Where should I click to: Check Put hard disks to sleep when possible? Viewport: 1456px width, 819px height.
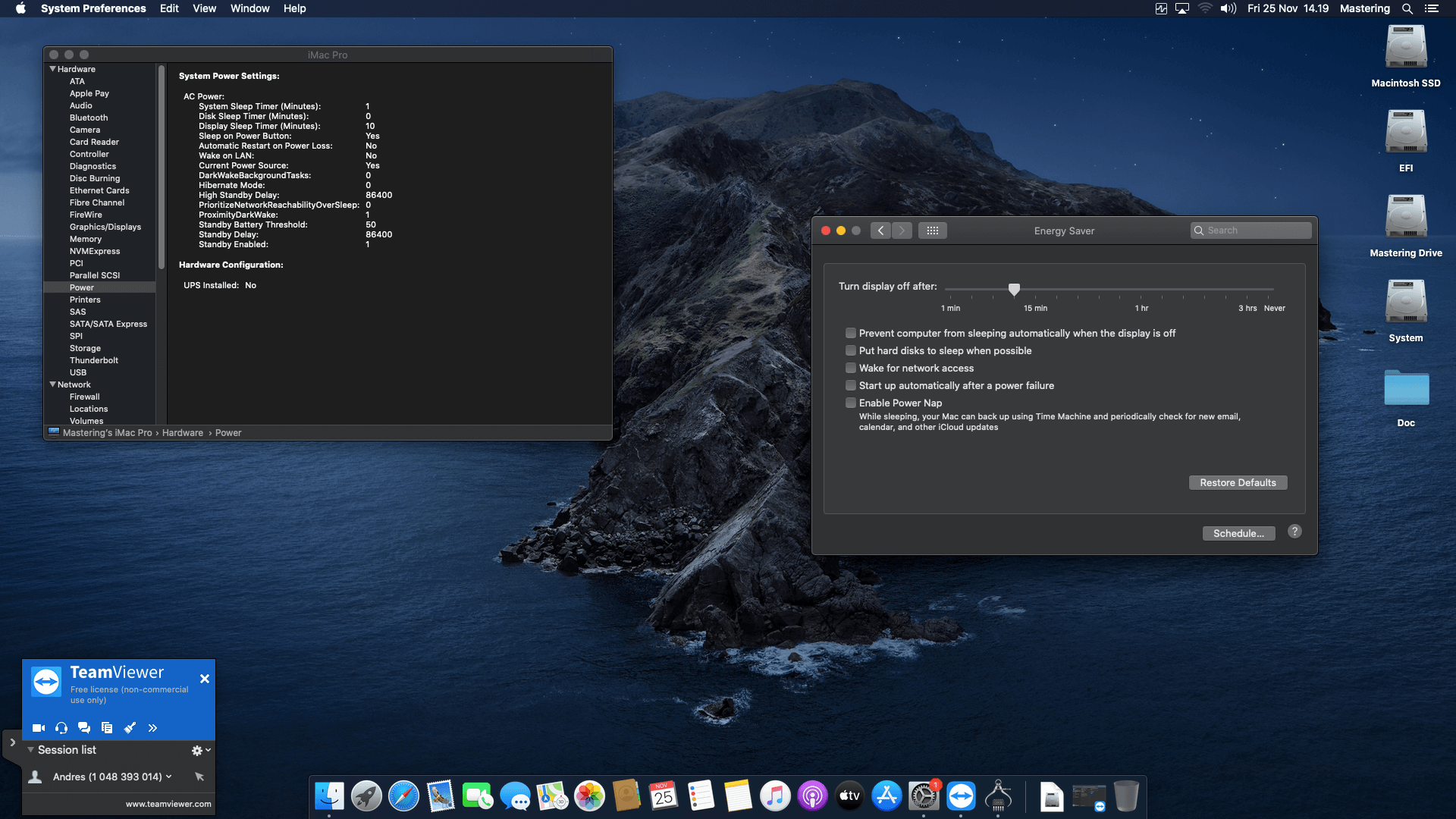coord(851,350)
